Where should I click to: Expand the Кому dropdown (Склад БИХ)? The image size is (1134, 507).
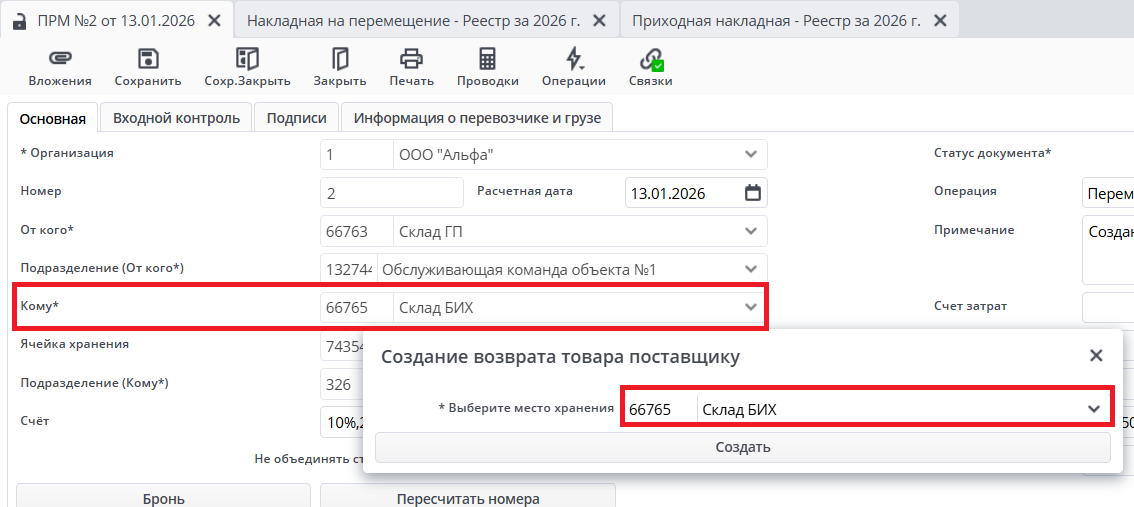pyautogui.click(x=751, y=307)
